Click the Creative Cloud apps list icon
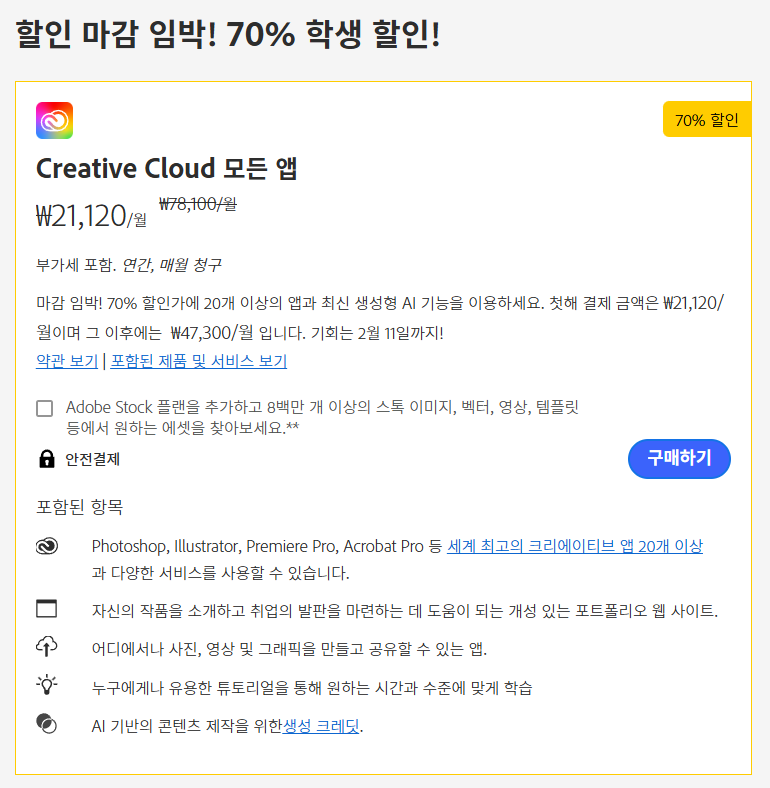This screenshot has width=770, height=788. click(x=46, y=546)
